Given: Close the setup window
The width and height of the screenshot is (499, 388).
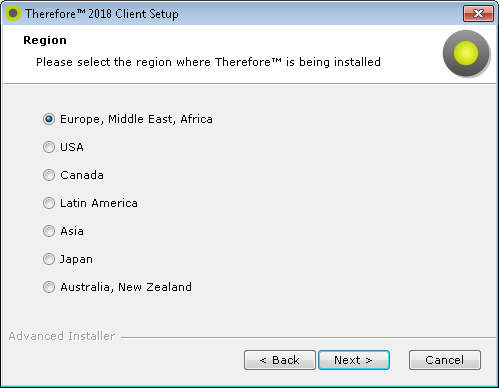Looking at the screenshot, I should [x=478, y=14].
